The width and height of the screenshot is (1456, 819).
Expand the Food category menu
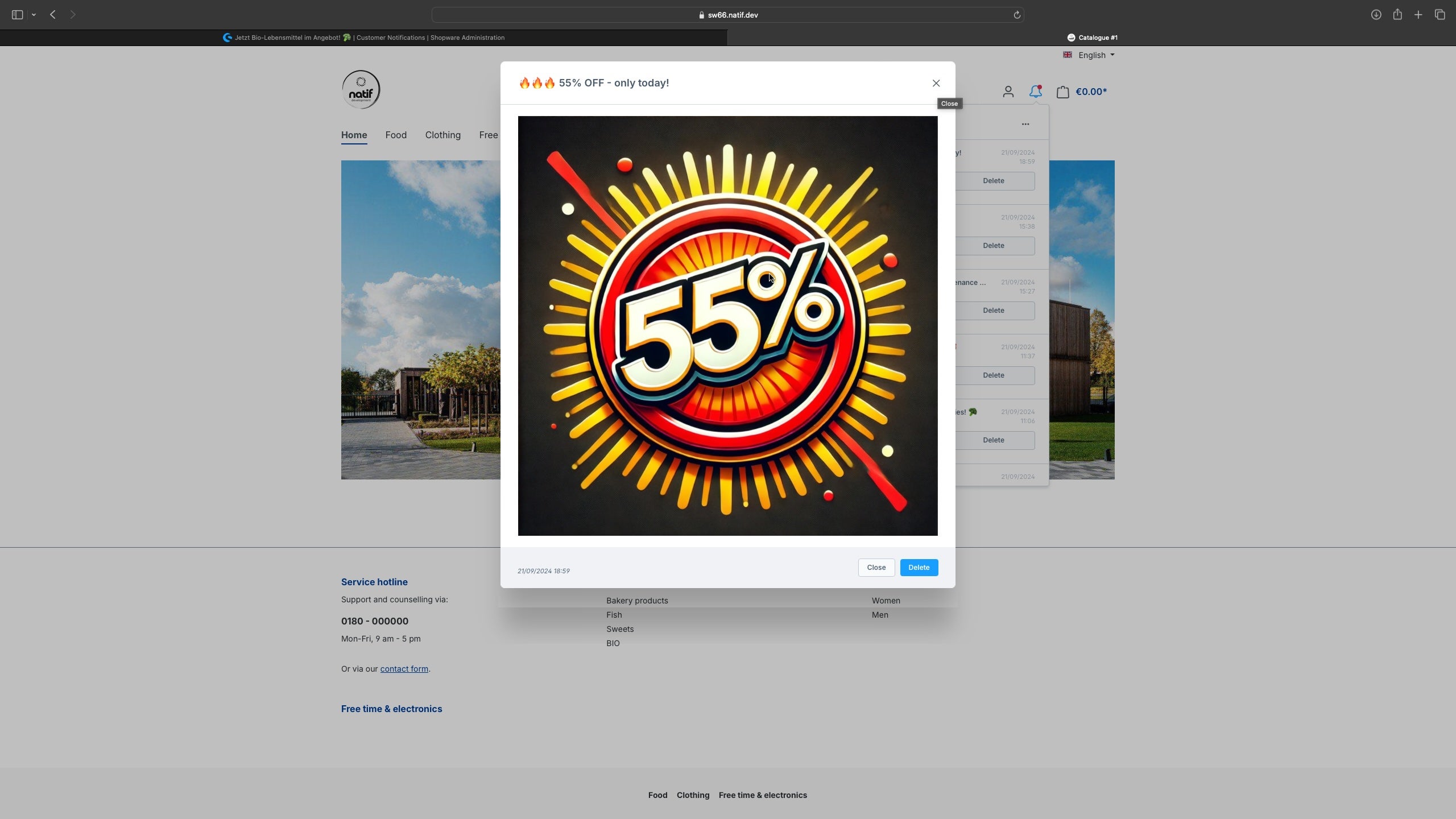click(396, 135)
